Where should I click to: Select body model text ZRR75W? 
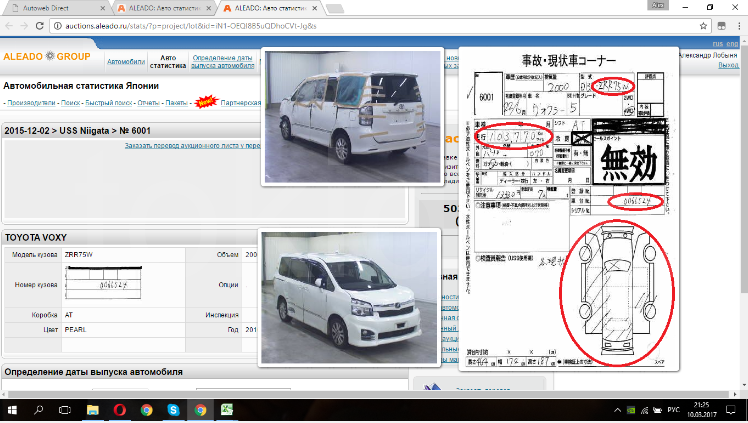tap(79, 255)
